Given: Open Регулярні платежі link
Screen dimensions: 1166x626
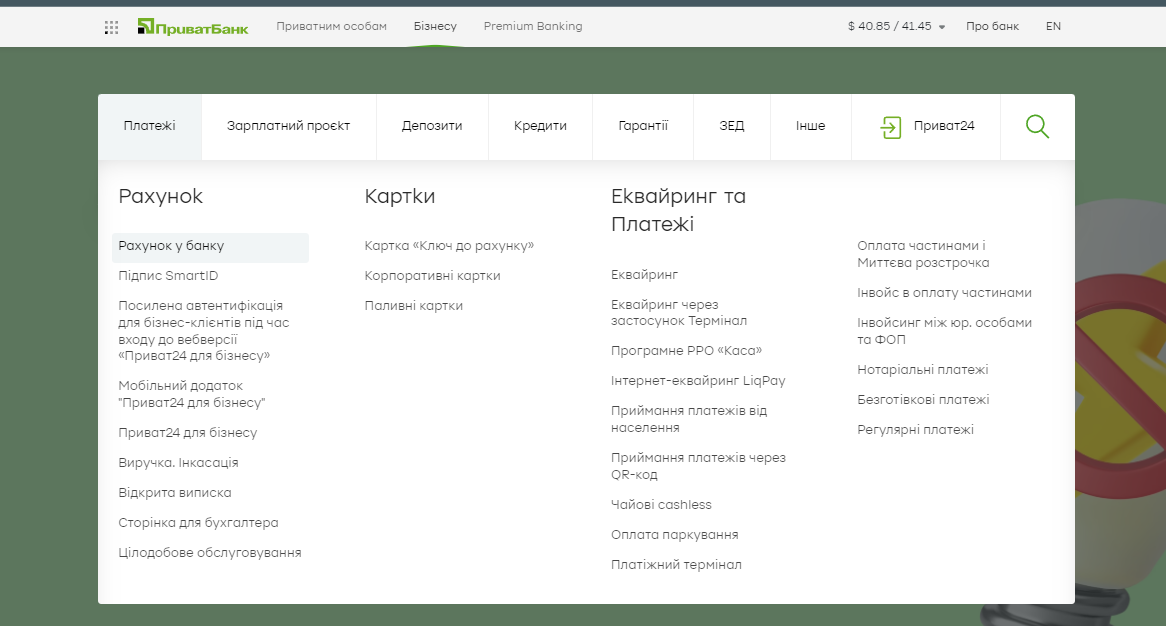Looking at the screenshot, I should click(x=915, y=430).
